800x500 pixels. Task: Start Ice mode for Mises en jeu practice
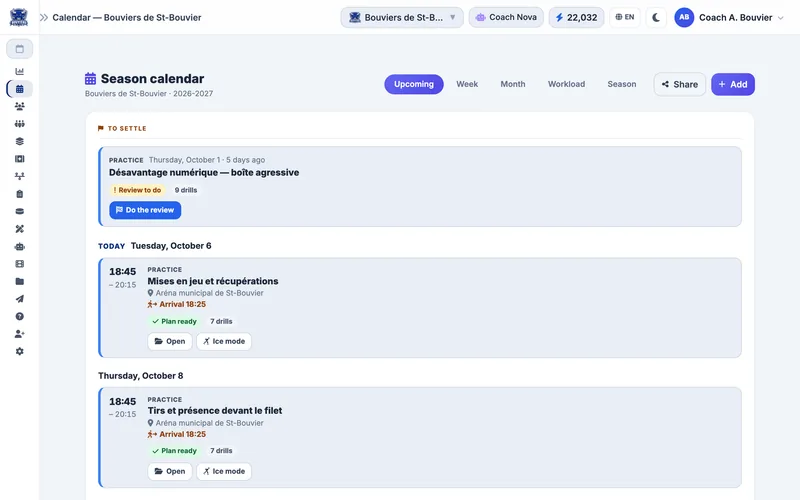click(223, 341)
